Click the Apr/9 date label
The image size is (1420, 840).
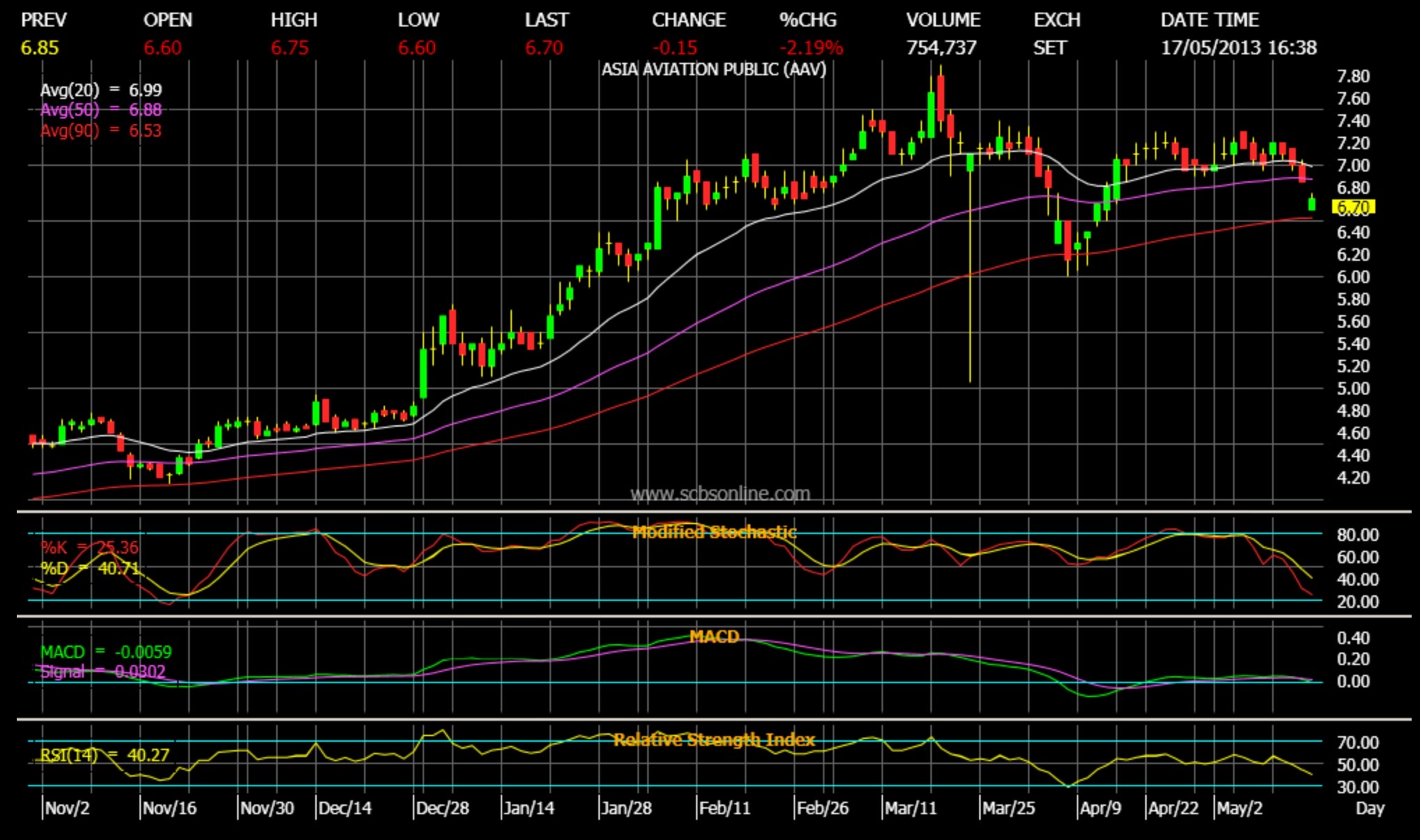point(1101,809)
